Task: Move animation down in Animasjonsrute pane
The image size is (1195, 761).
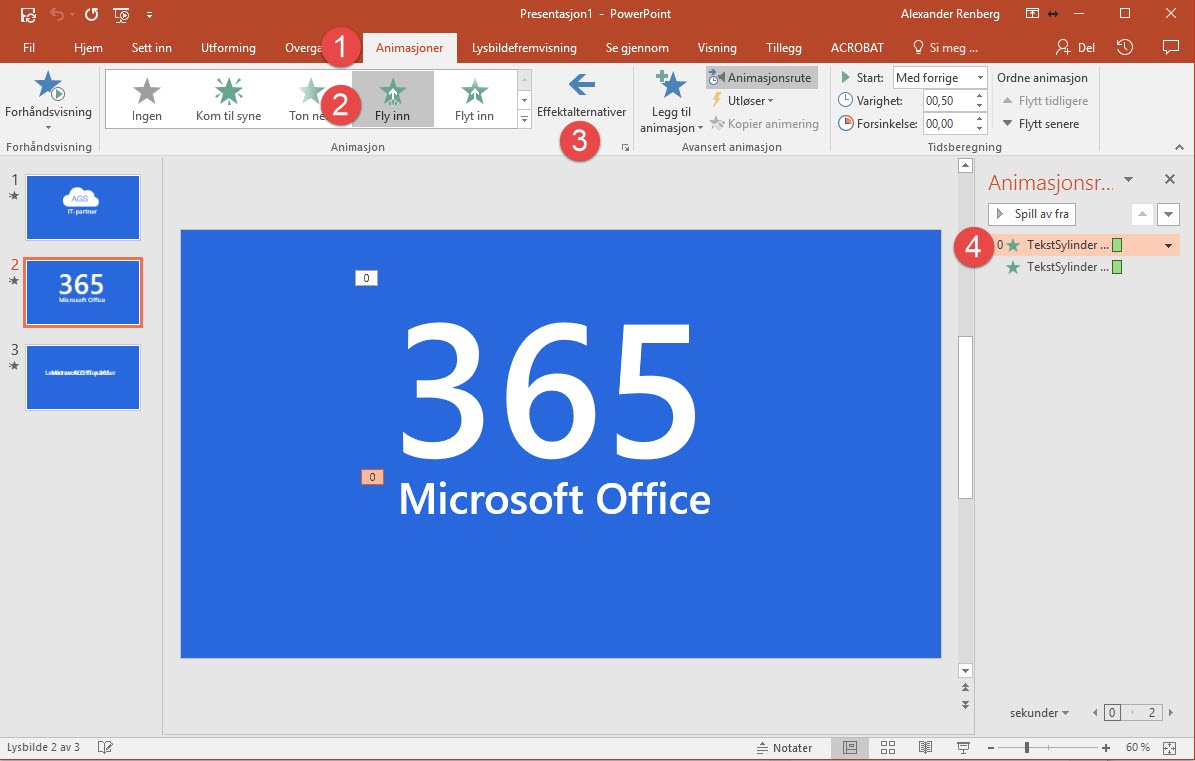Action: coord(1168,214)
